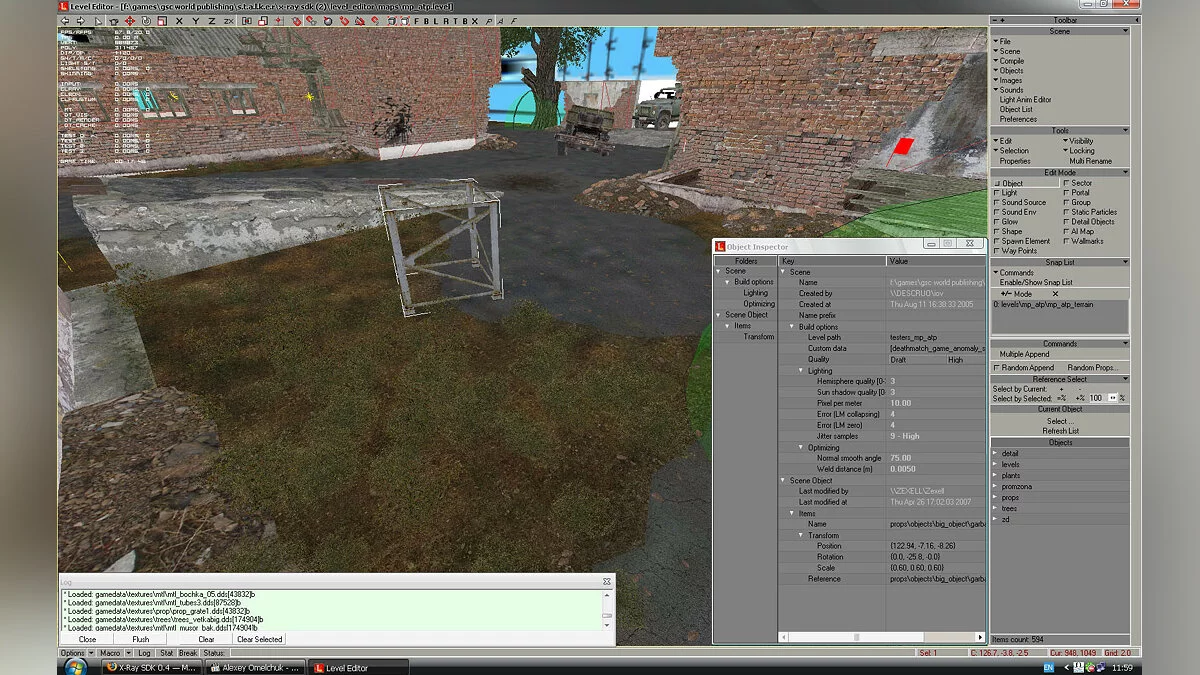
Task: Click the Log tab in status bar
Action: point(142,653)
